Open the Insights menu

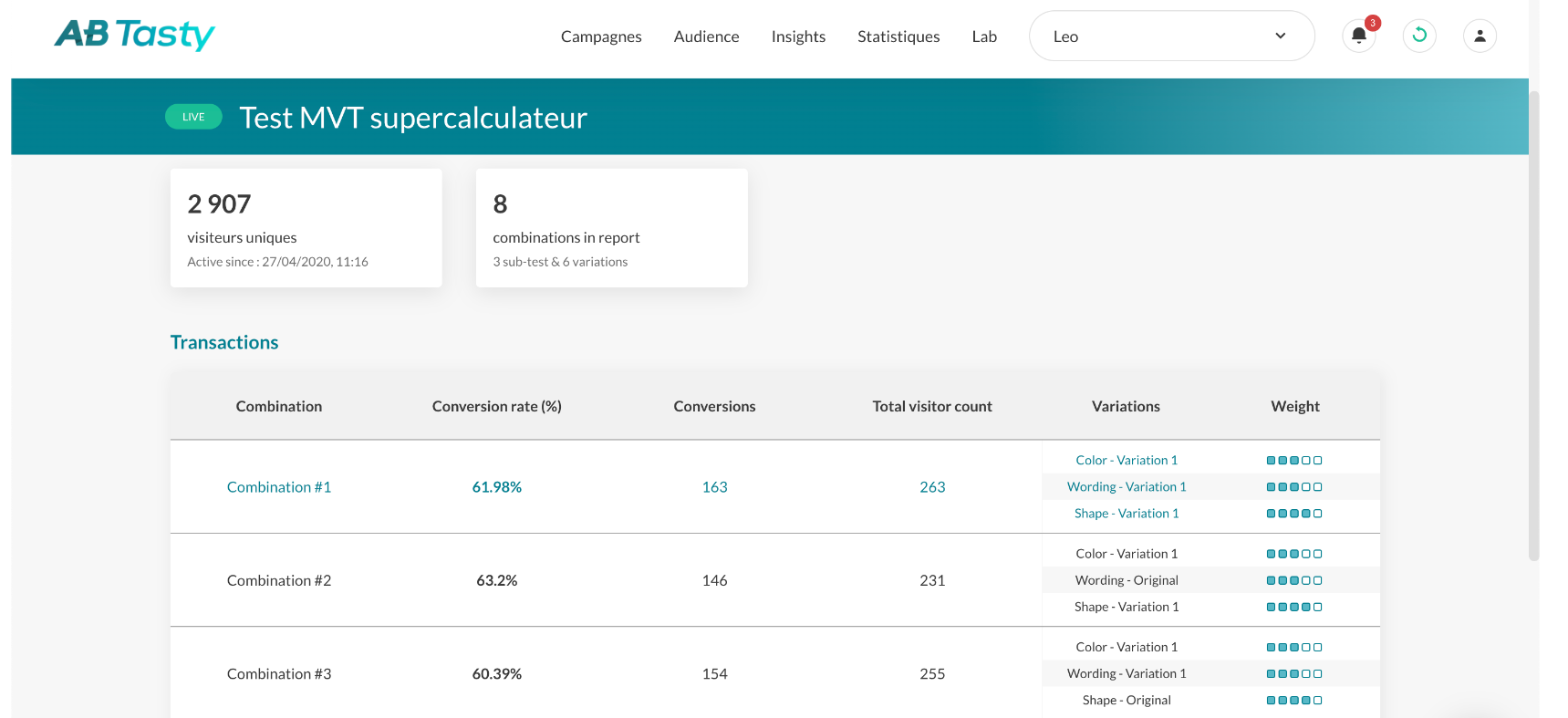(798, 36)
